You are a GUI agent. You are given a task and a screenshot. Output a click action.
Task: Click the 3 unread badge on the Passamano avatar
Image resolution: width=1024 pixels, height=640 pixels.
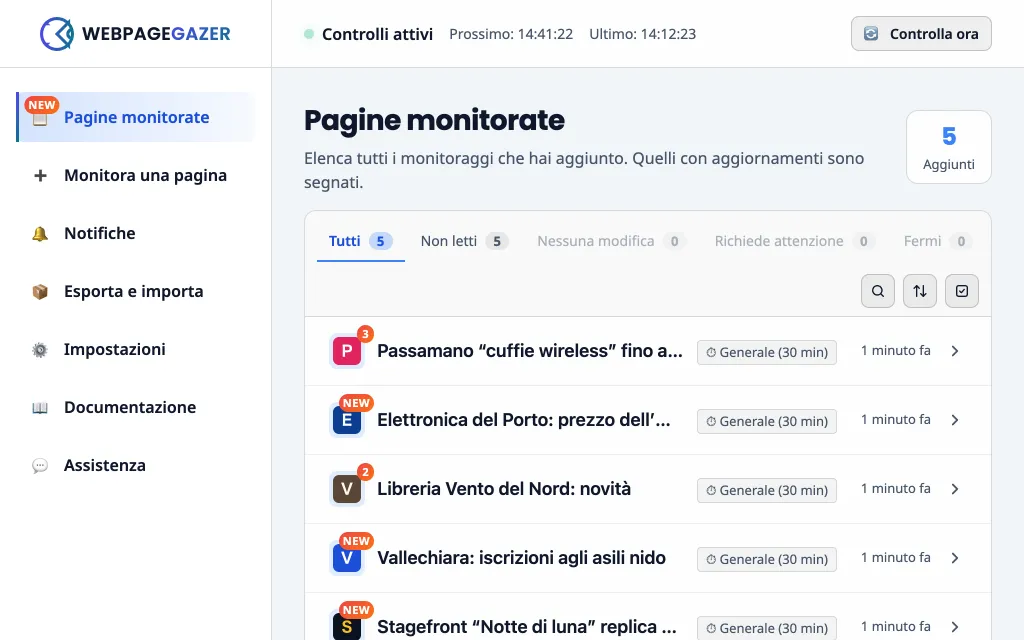point(365,334)
